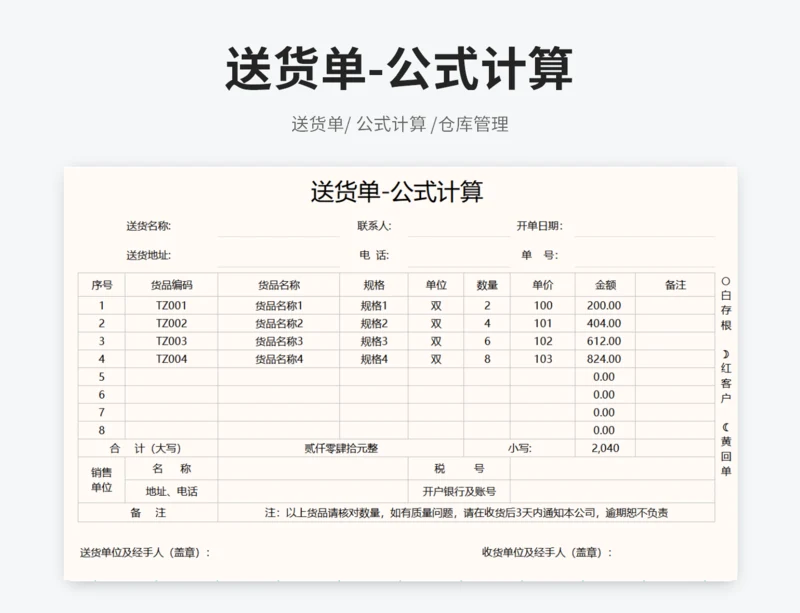Screen dimensions: 800x613
Task: Click cell 货品名称1
Action: (x=279, y=306)
